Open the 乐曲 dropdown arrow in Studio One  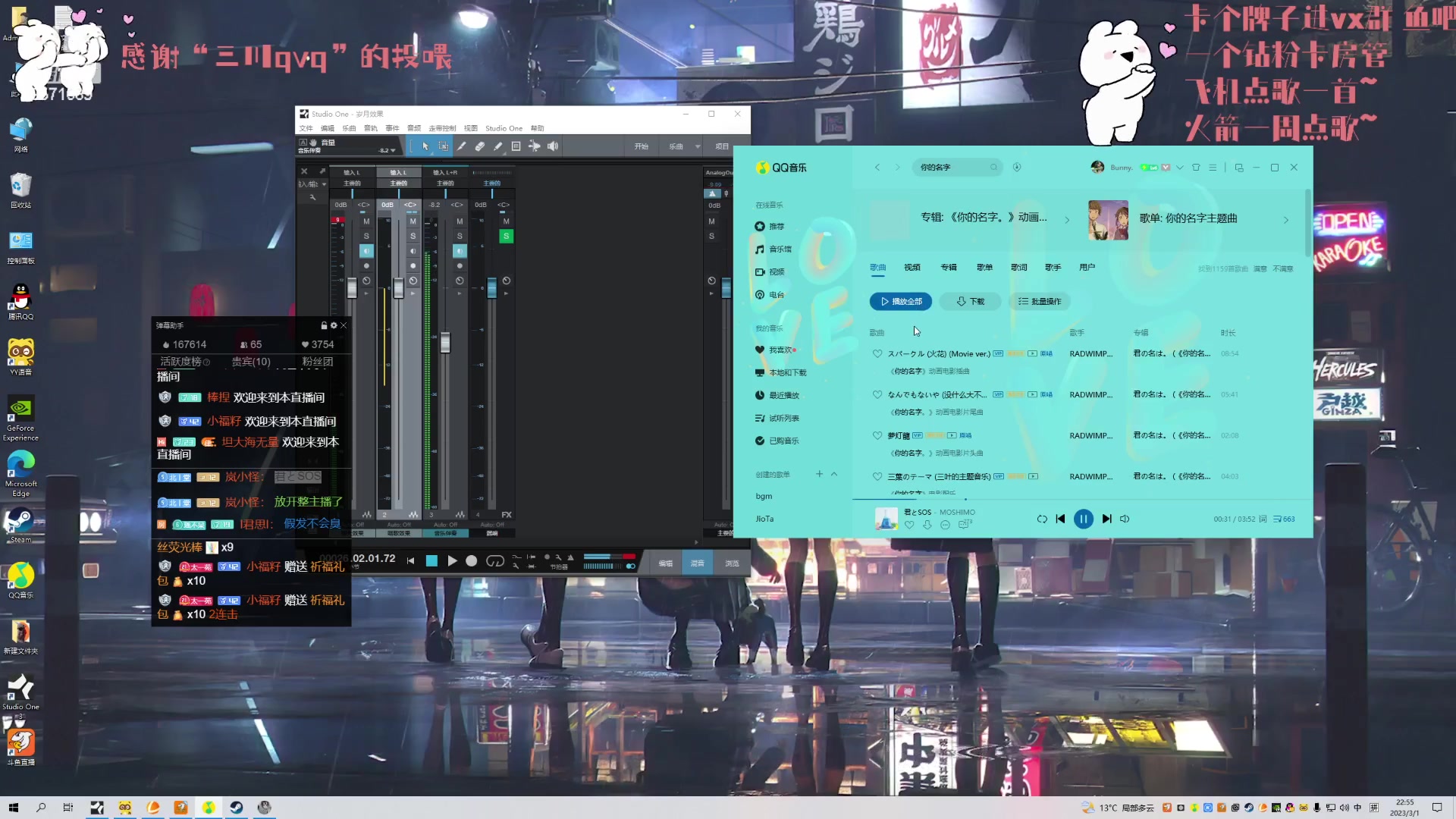click(x=698, y=146)
